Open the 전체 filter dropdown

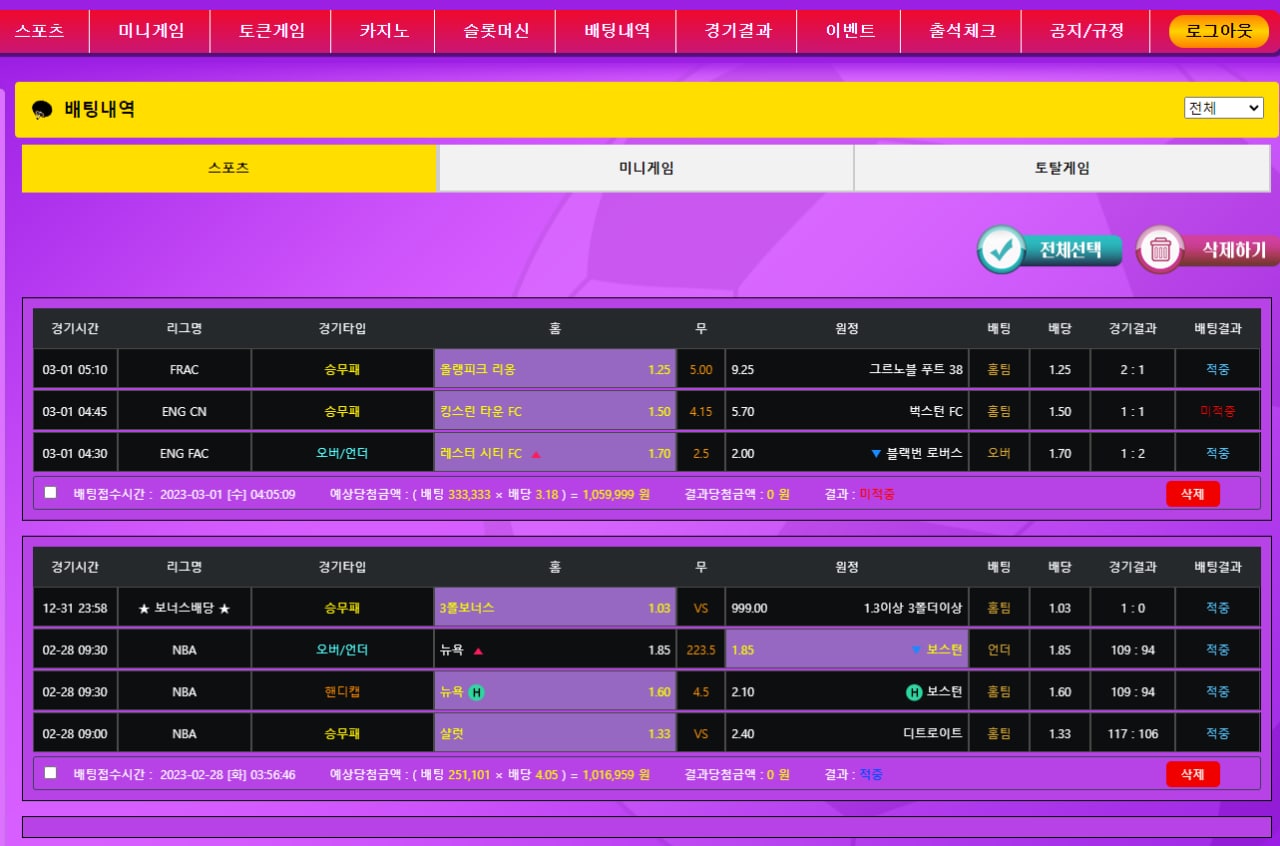pos(1224,108)
